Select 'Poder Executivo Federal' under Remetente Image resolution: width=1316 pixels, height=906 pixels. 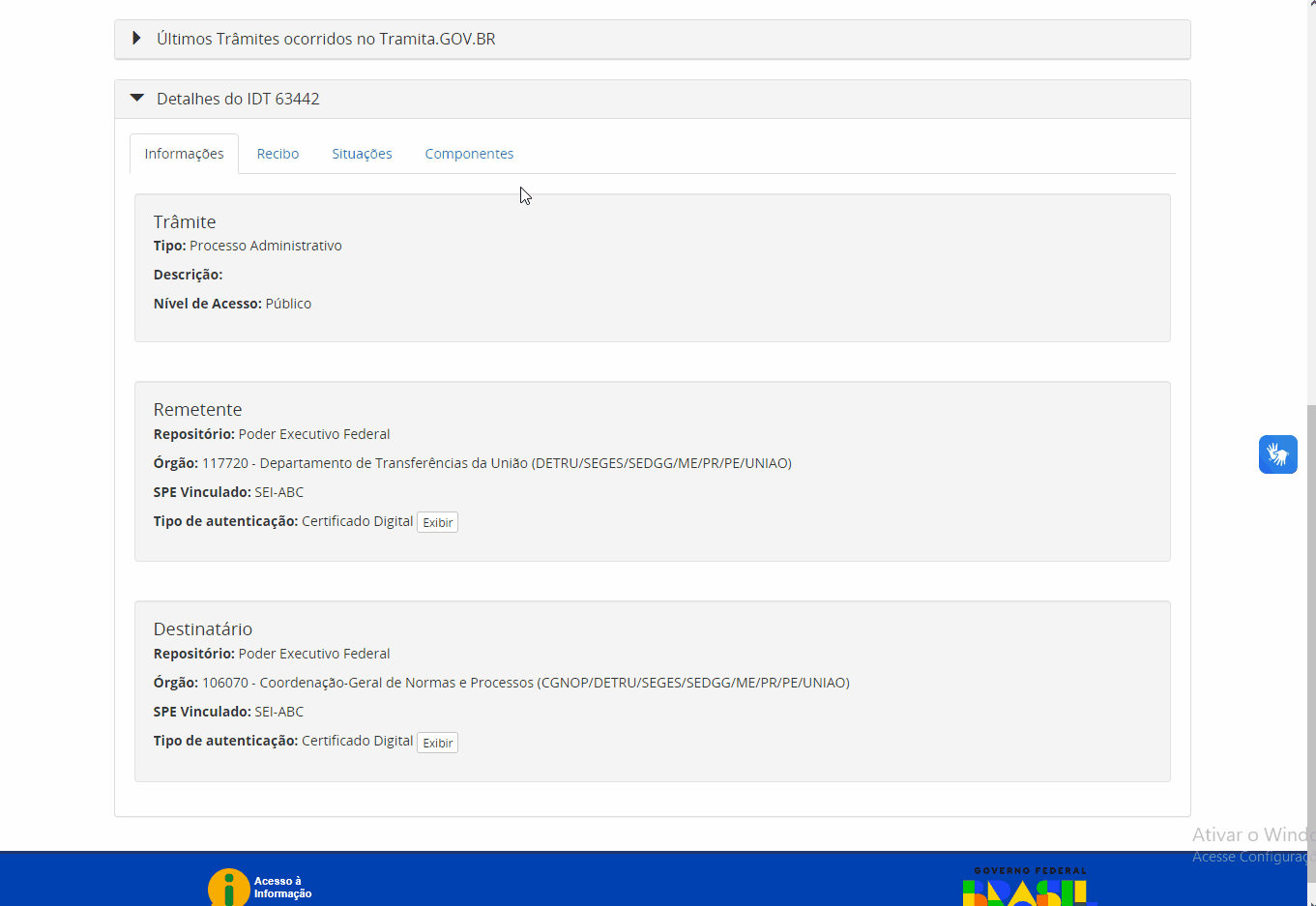click(314, 434)
